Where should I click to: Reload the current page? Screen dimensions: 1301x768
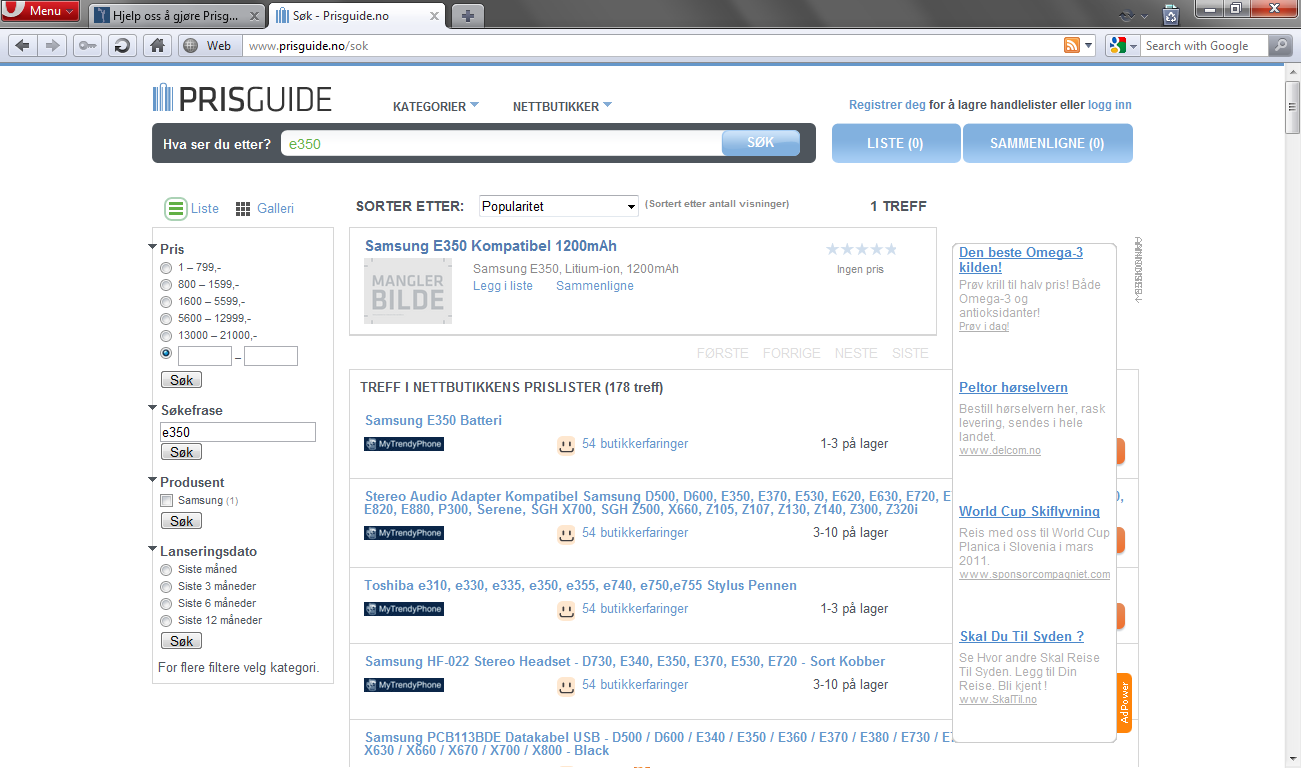point(122,45)
